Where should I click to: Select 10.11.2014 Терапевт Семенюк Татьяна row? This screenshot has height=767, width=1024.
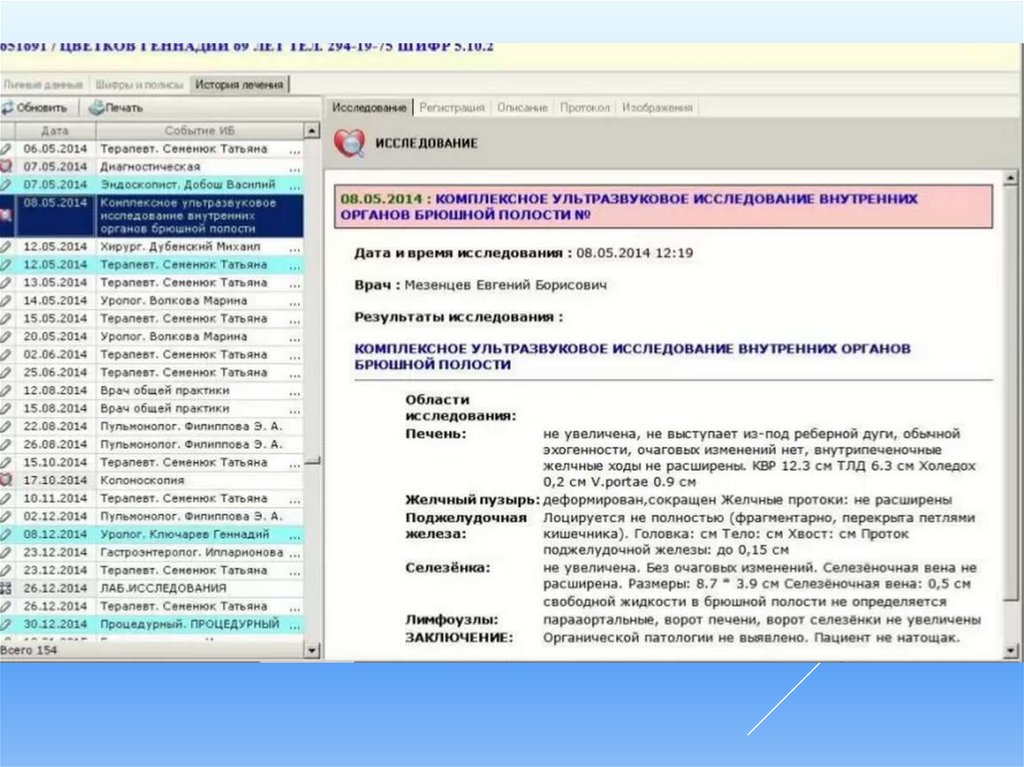click(152, 498)
